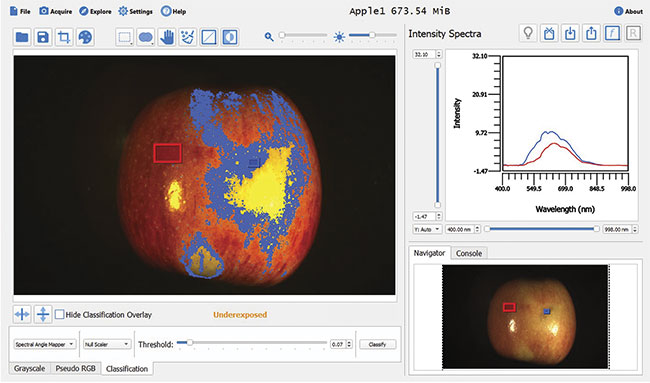Image resolution: width=650 pixels, height=383 pixels.
Task: Click the Classify button
Action: pos(377,344)
